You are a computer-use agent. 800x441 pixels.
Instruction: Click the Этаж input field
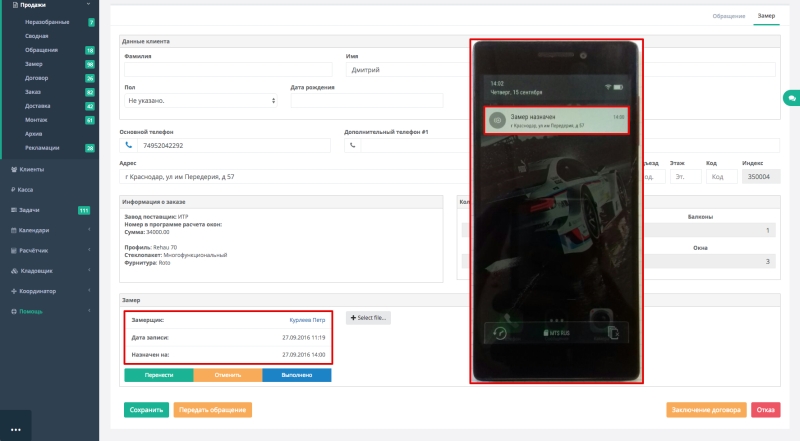[686, 177]
